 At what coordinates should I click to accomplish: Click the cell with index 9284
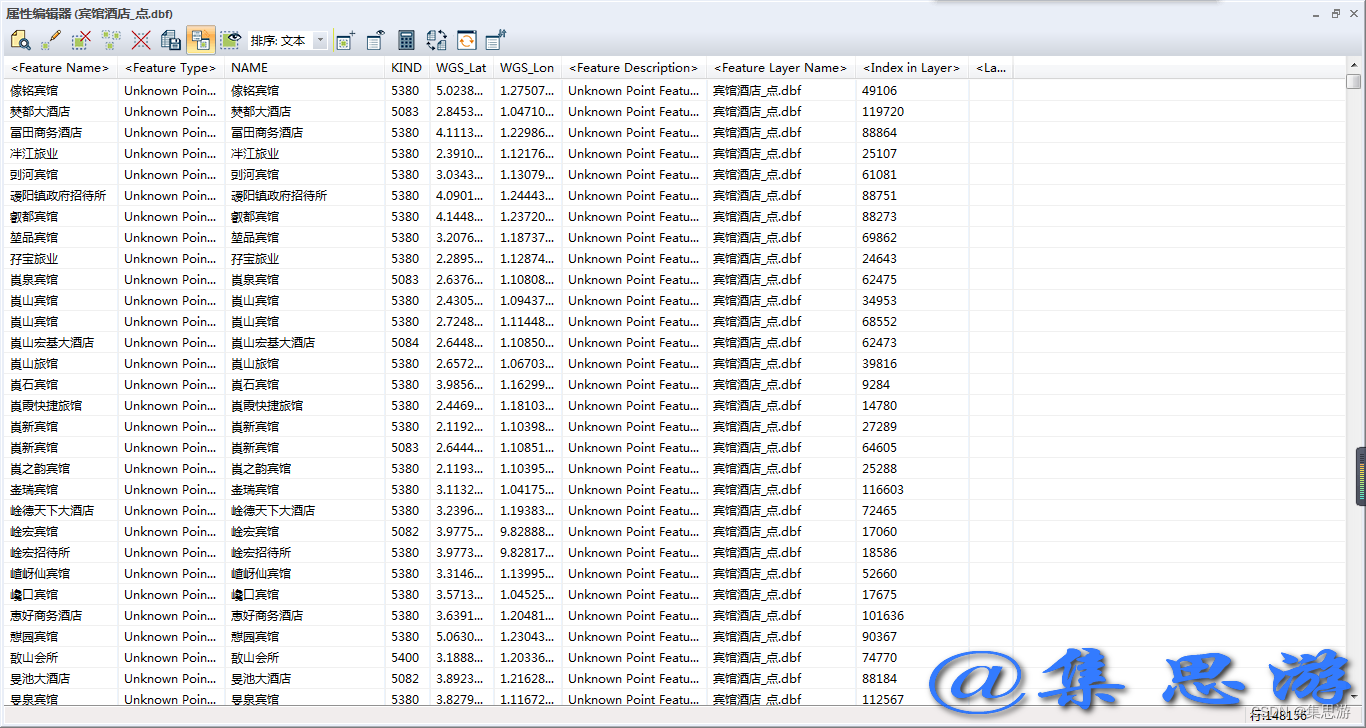point(912,384)
